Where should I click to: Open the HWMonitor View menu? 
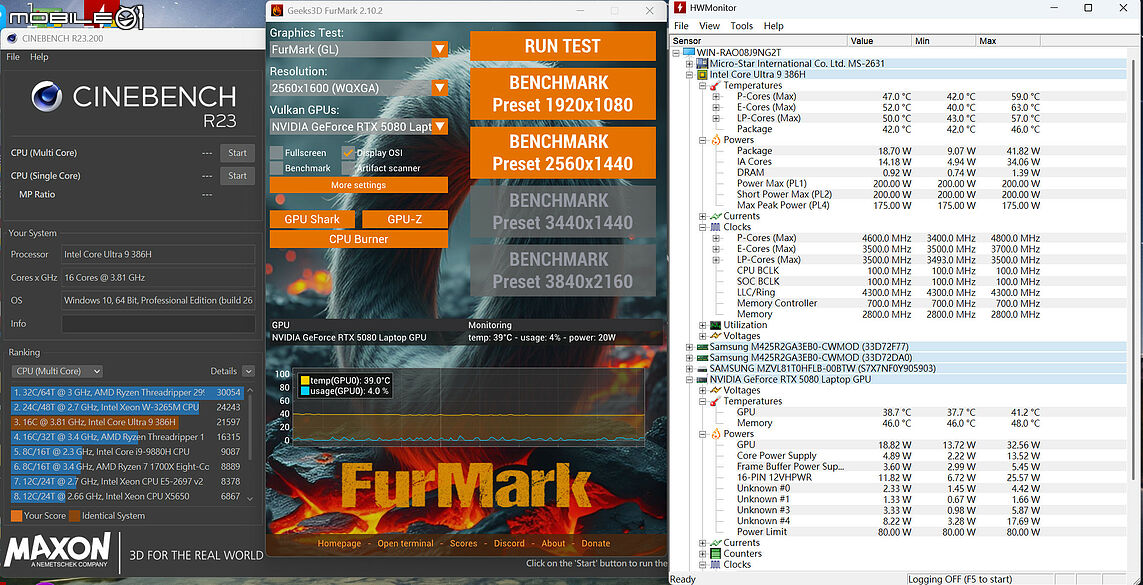(x=709, y=25)
